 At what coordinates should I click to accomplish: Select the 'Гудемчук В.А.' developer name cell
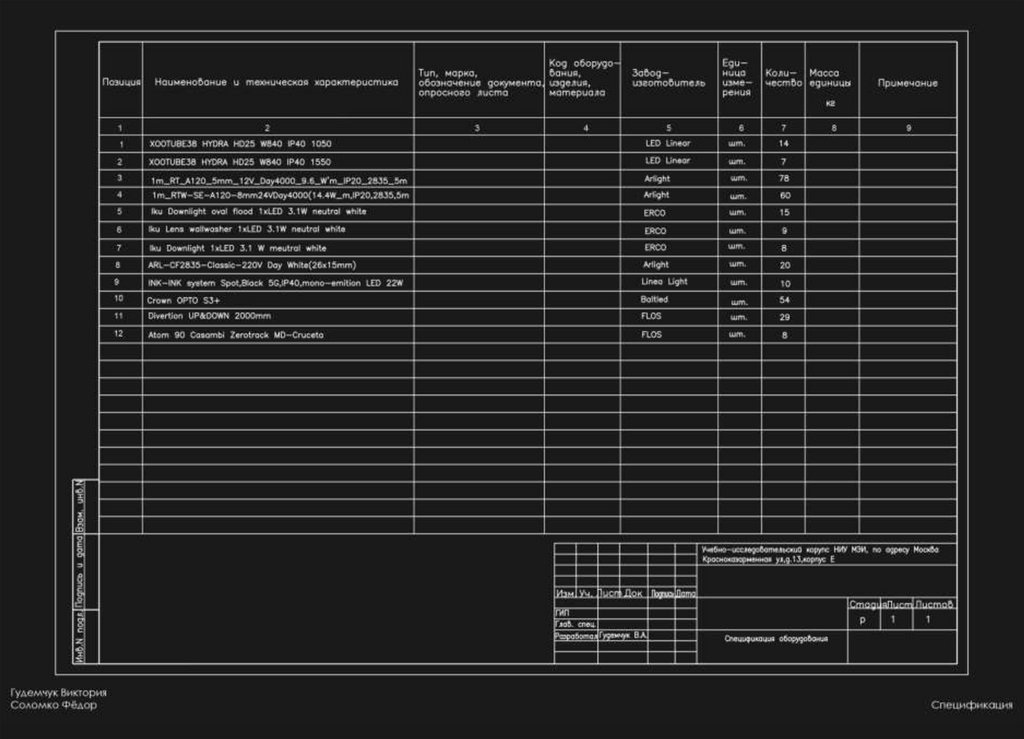click(623, 635)
